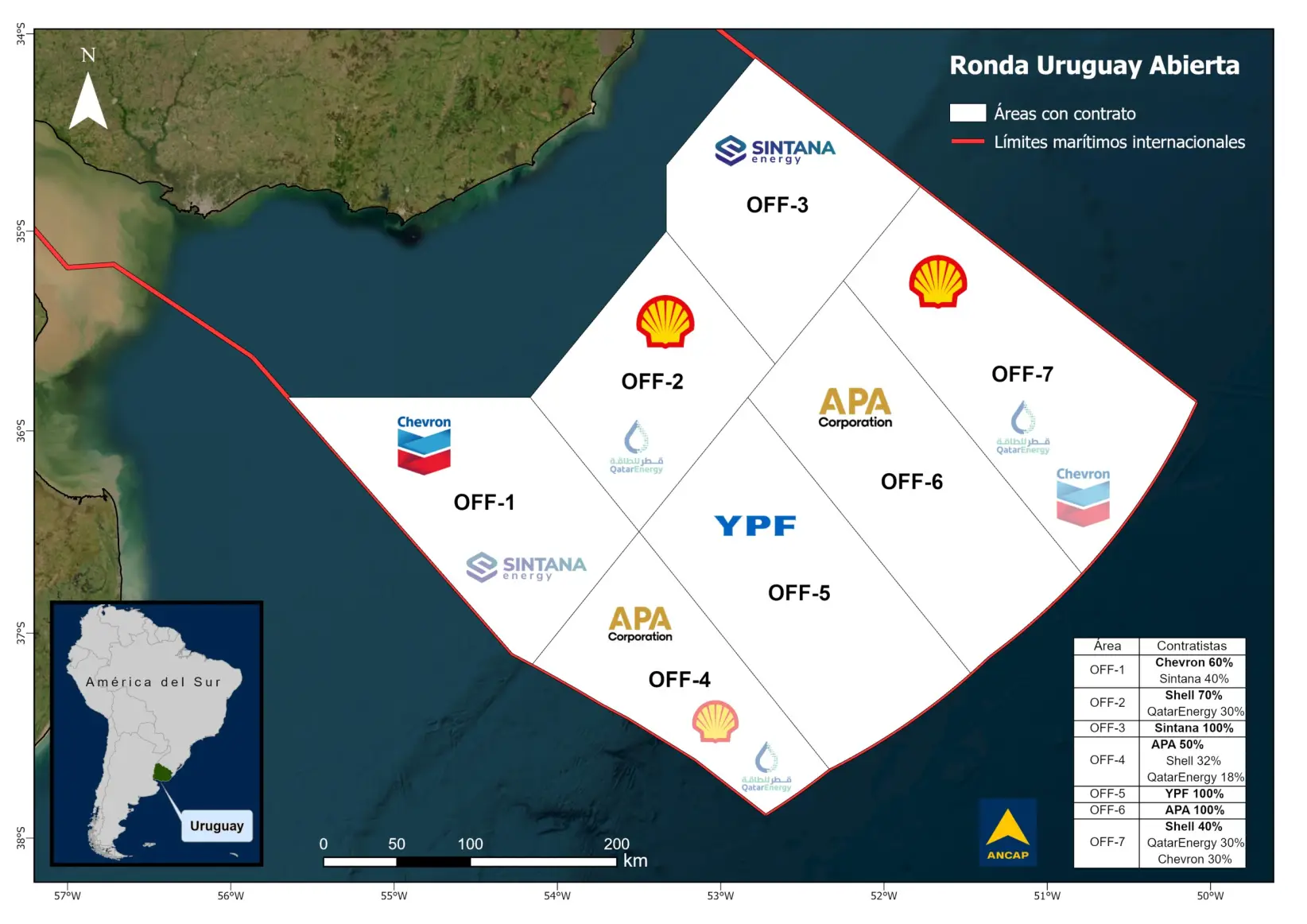Image resolution: width=1307 pixels, height=924 pixels.
Task: Click 'Shell 70%' in the table
Action: click(1193, 695)
